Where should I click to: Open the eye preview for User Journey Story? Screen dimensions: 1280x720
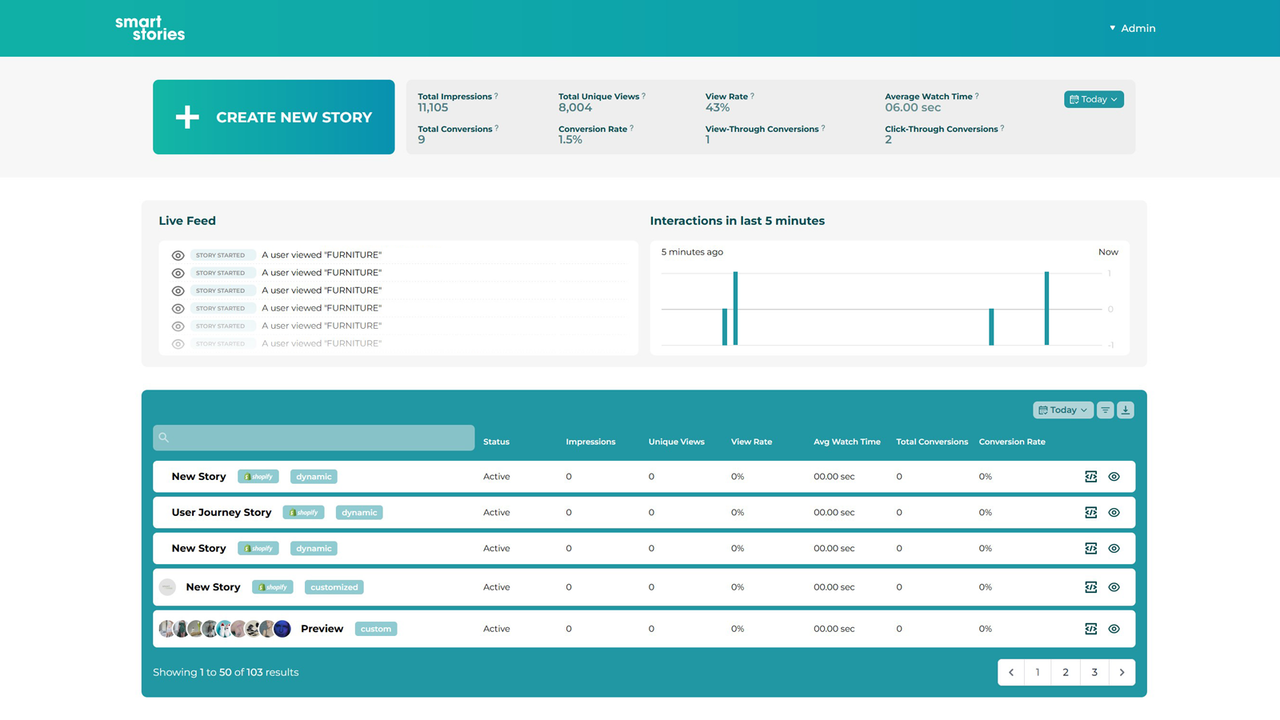point(1113,512)
